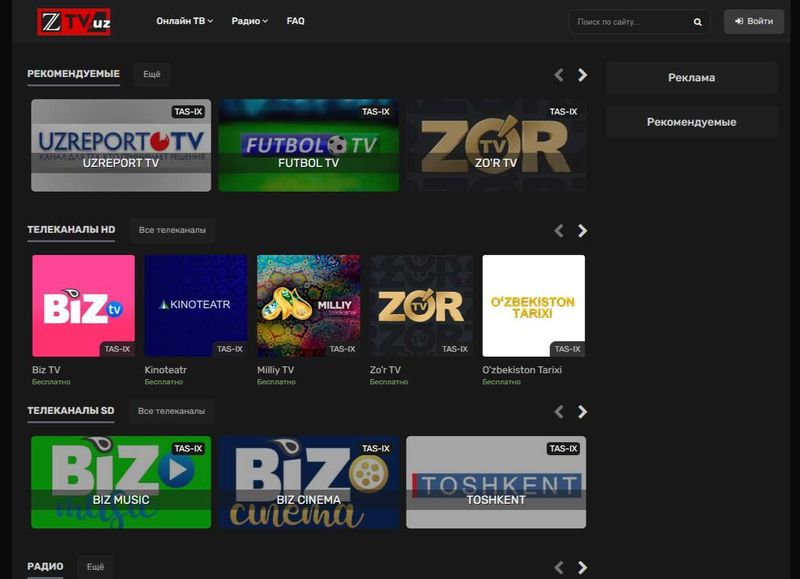The width and height of the screenshot is (800, 579).
Task: Click TAS-IX badge on BIZ MUSIC card
Action: [188, 448]
